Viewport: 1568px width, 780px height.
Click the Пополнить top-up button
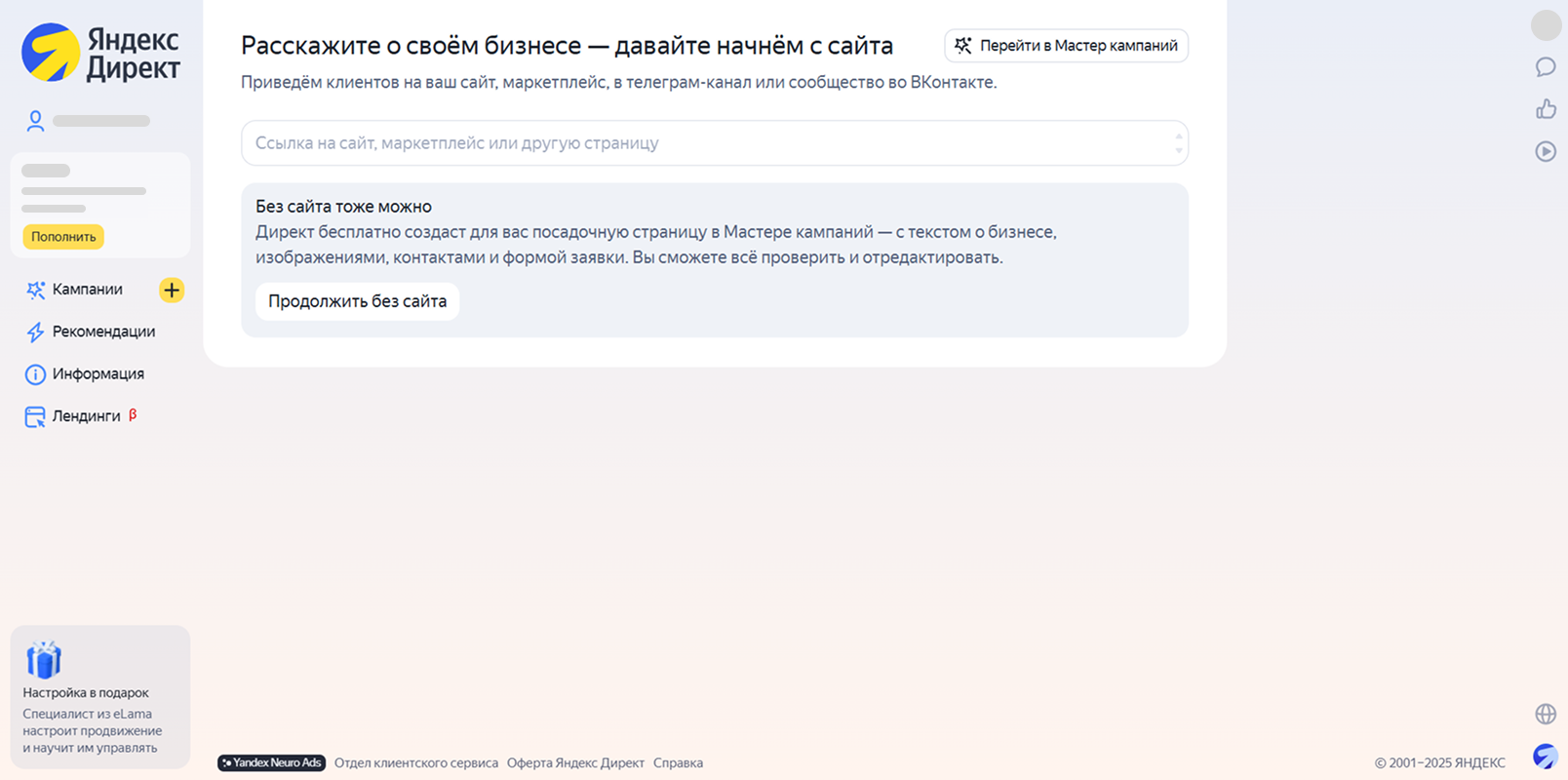pos(63,237)
